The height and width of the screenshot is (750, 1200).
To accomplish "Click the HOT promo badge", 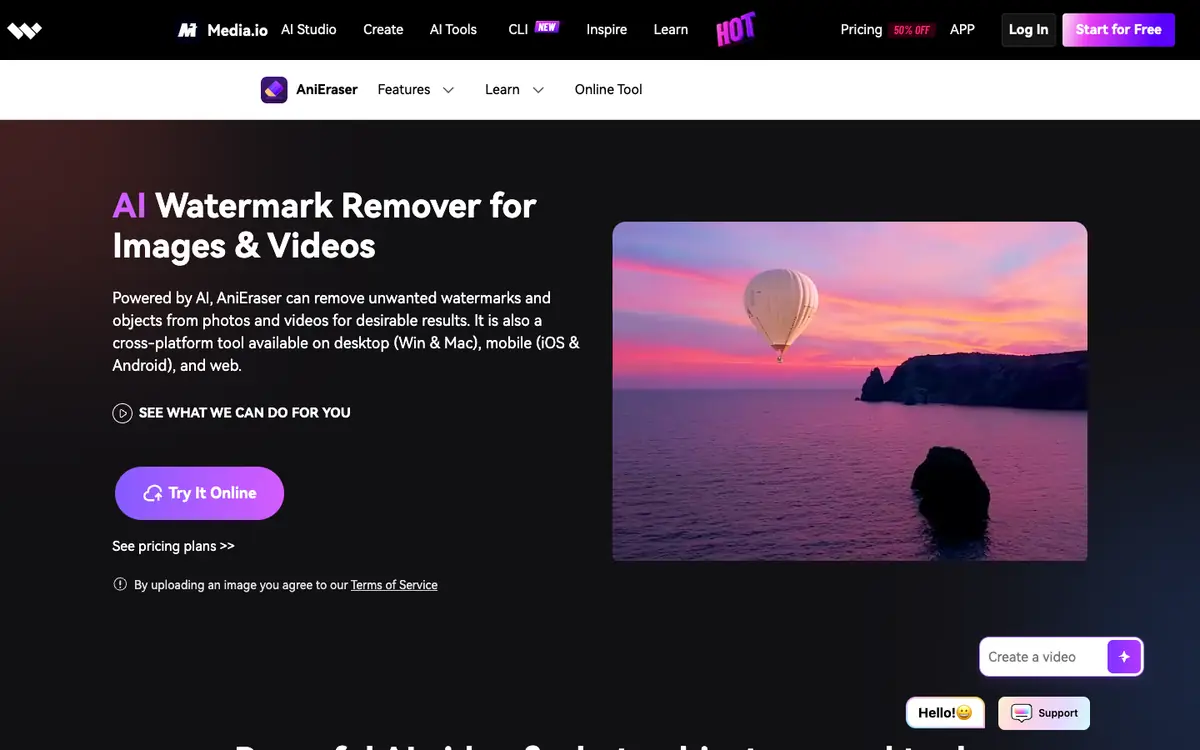I will 735,30.
